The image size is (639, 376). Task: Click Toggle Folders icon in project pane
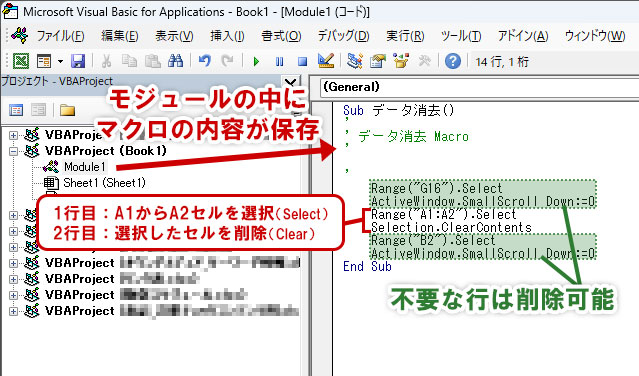(67, 110)
